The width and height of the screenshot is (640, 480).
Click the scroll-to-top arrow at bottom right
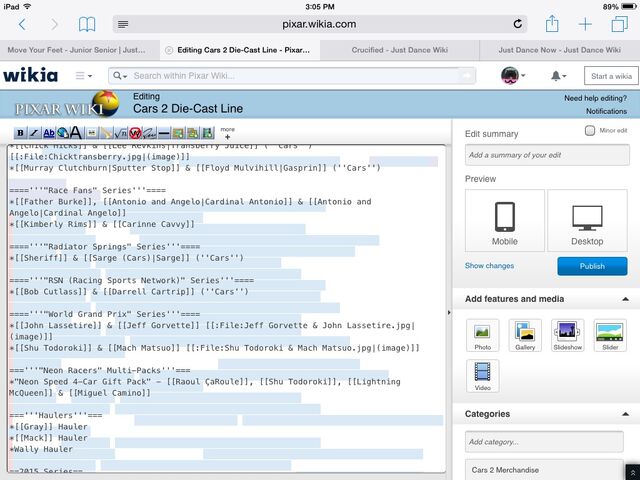[632, 472]
